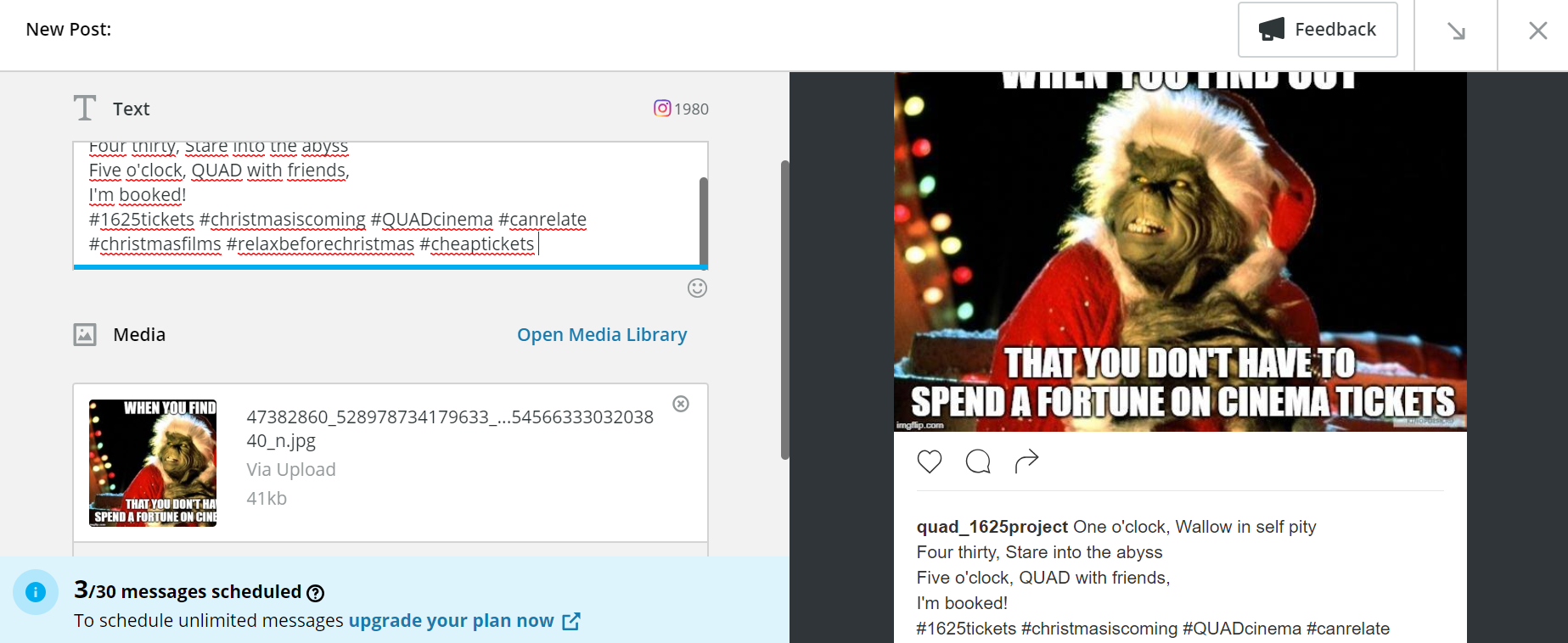Viewport: 1568px width, 643px height.
Task: Click the heart like icon in preview
Action: 930,461
